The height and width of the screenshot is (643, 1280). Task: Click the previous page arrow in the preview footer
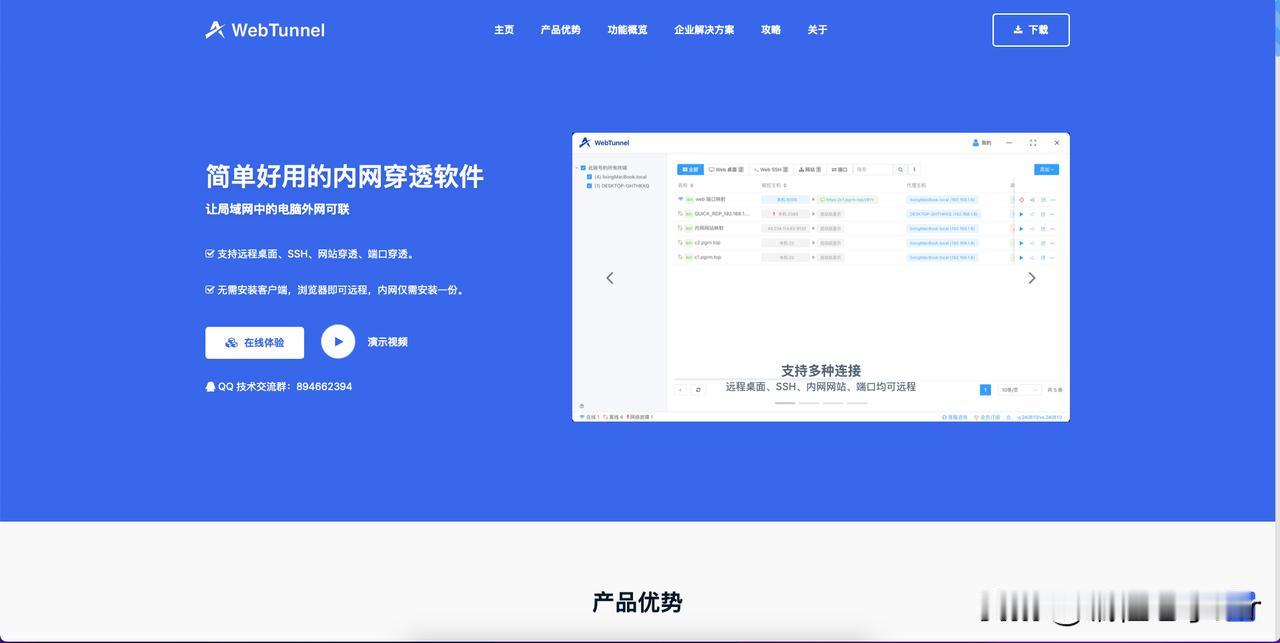(x=681, y=390)
